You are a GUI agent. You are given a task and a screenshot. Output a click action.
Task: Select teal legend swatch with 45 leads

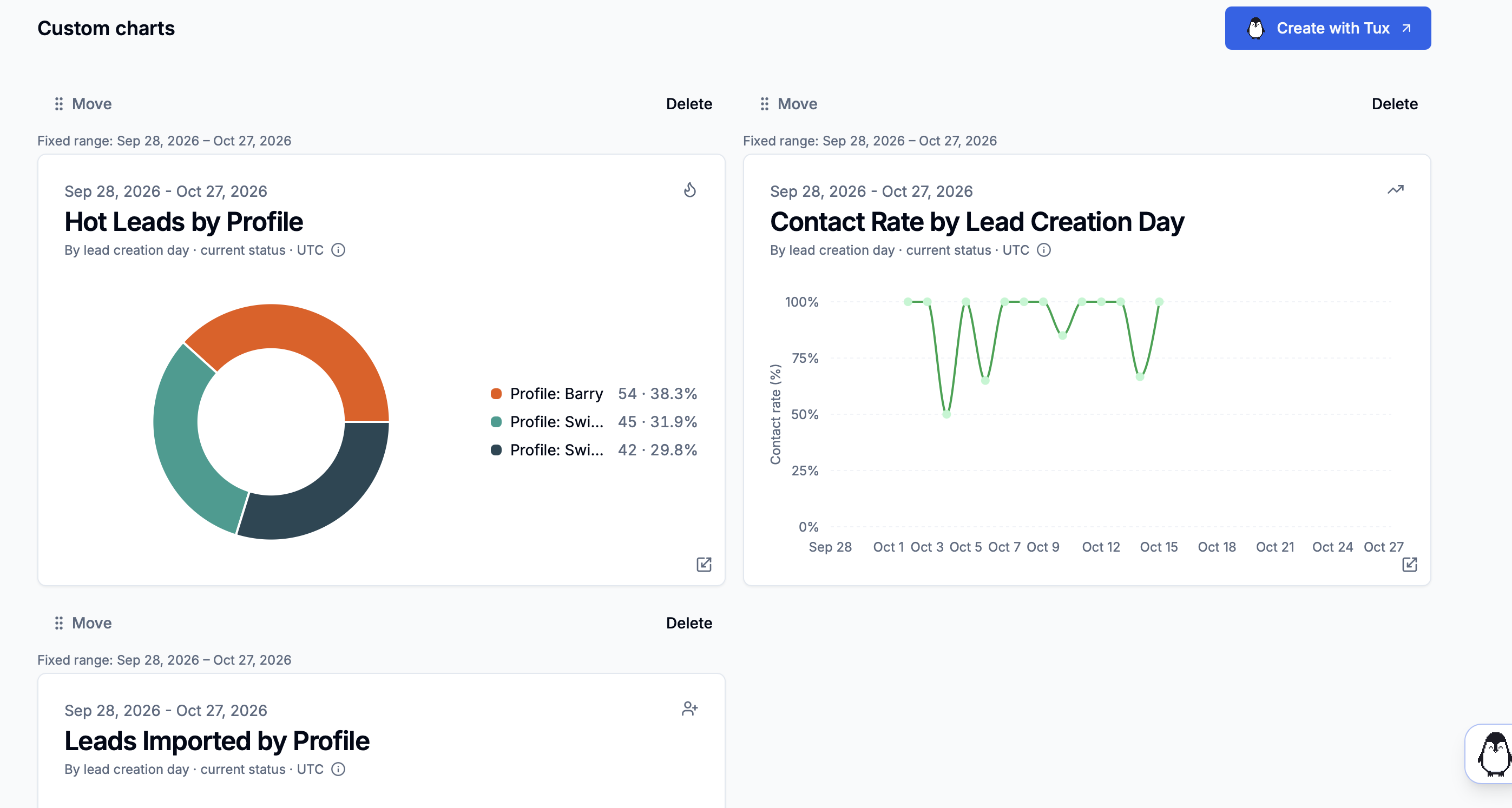496,422
